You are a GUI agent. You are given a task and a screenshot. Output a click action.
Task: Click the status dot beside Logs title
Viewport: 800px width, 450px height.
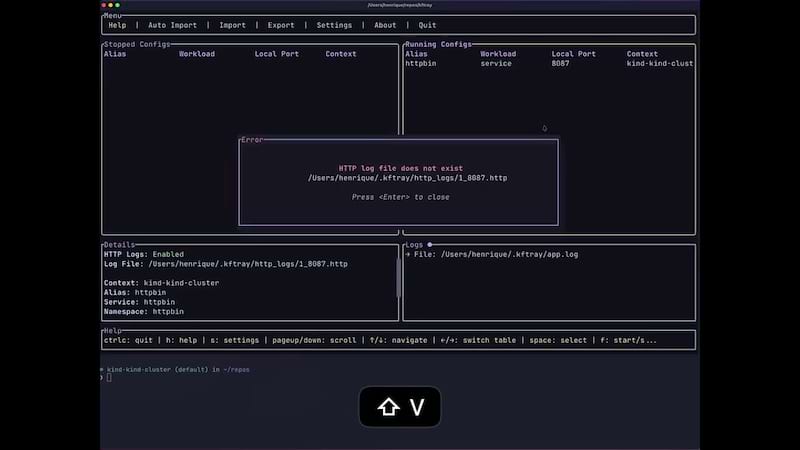[x=430, y=244]
